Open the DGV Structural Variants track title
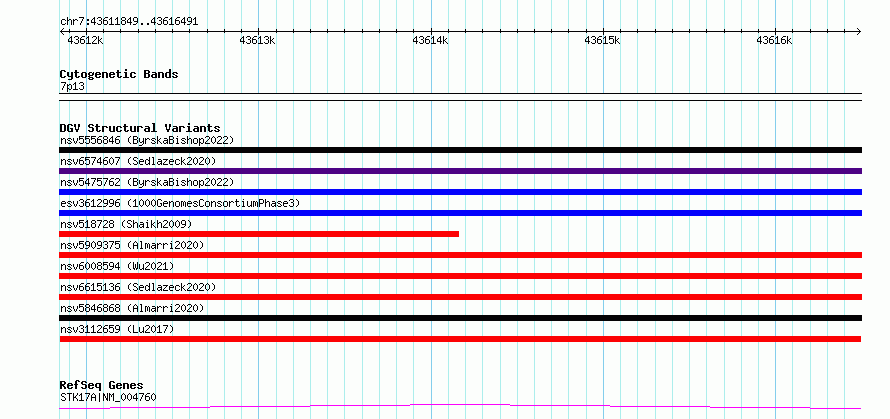This screenshot has width=890, height=419. [x=140, y=128]
